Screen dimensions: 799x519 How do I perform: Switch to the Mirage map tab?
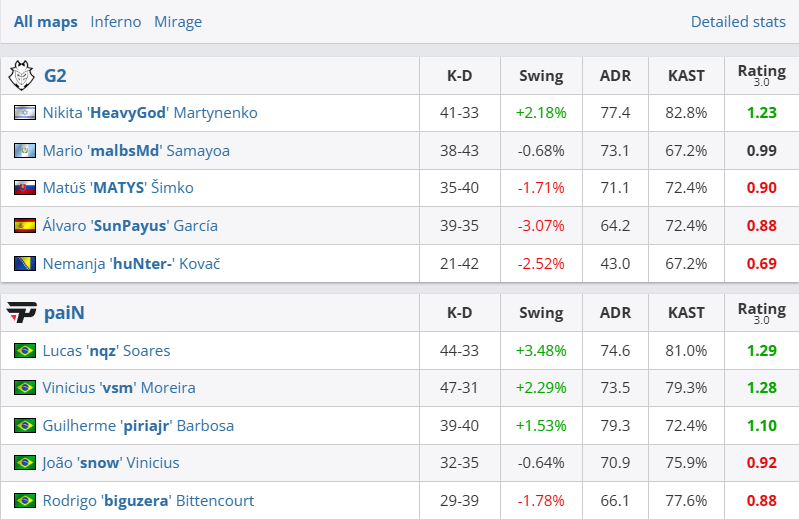[178, 22]
